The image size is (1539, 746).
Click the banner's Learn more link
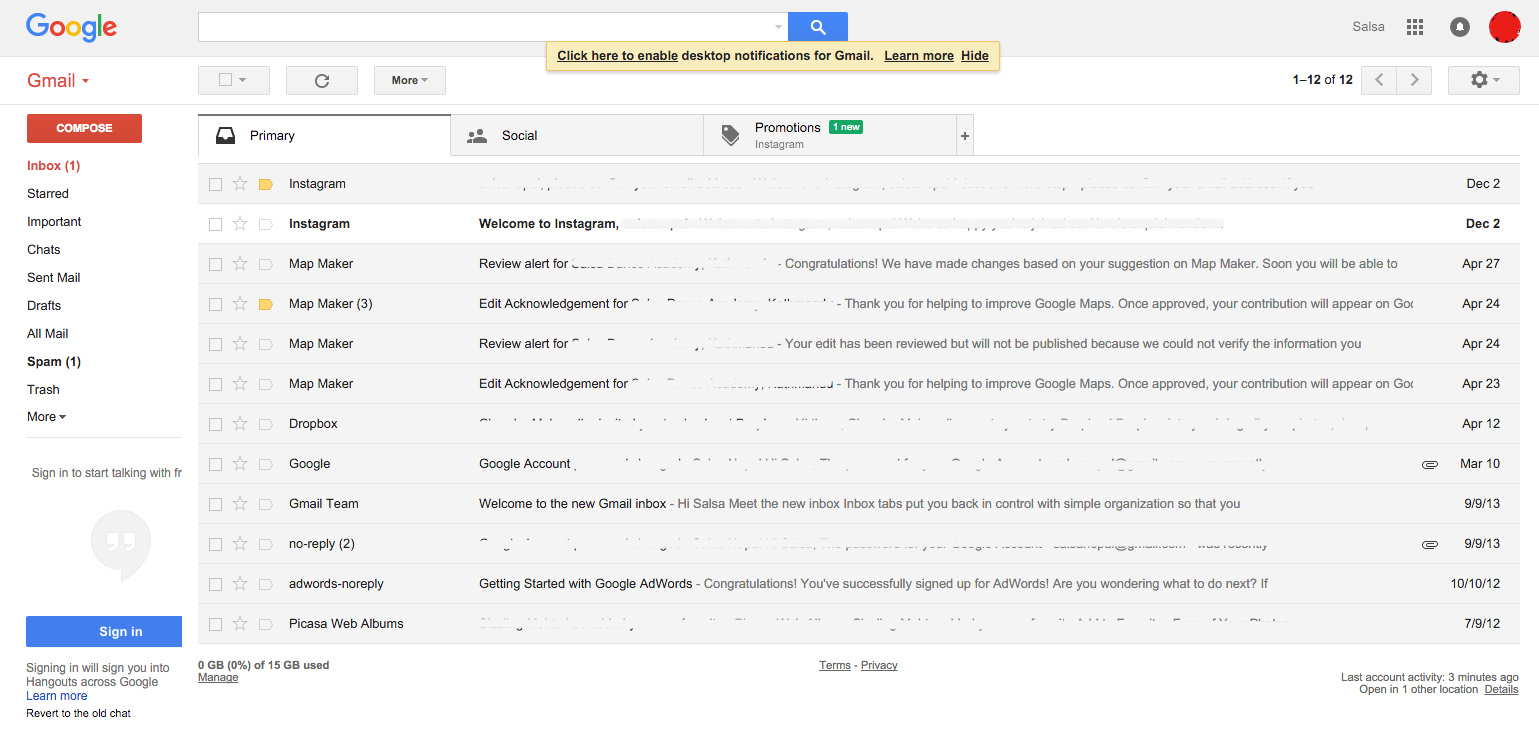(919, 56)
